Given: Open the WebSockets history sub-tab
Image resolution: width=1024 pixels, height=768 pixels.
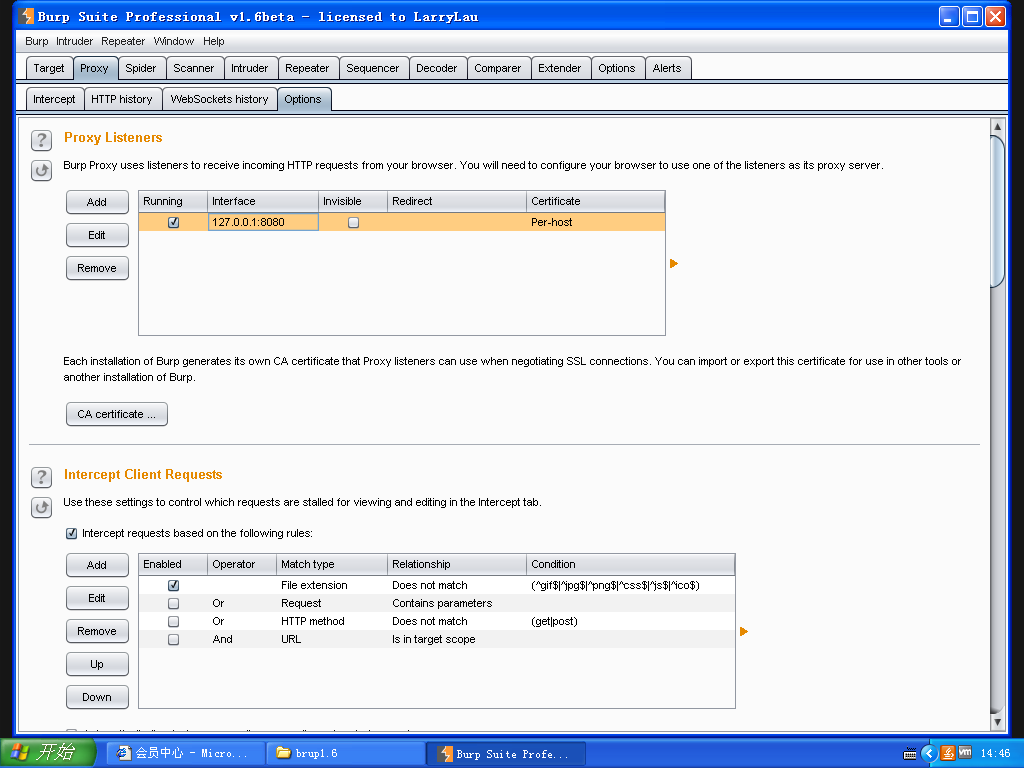Looking at the screenshot, I should point(219,99).
